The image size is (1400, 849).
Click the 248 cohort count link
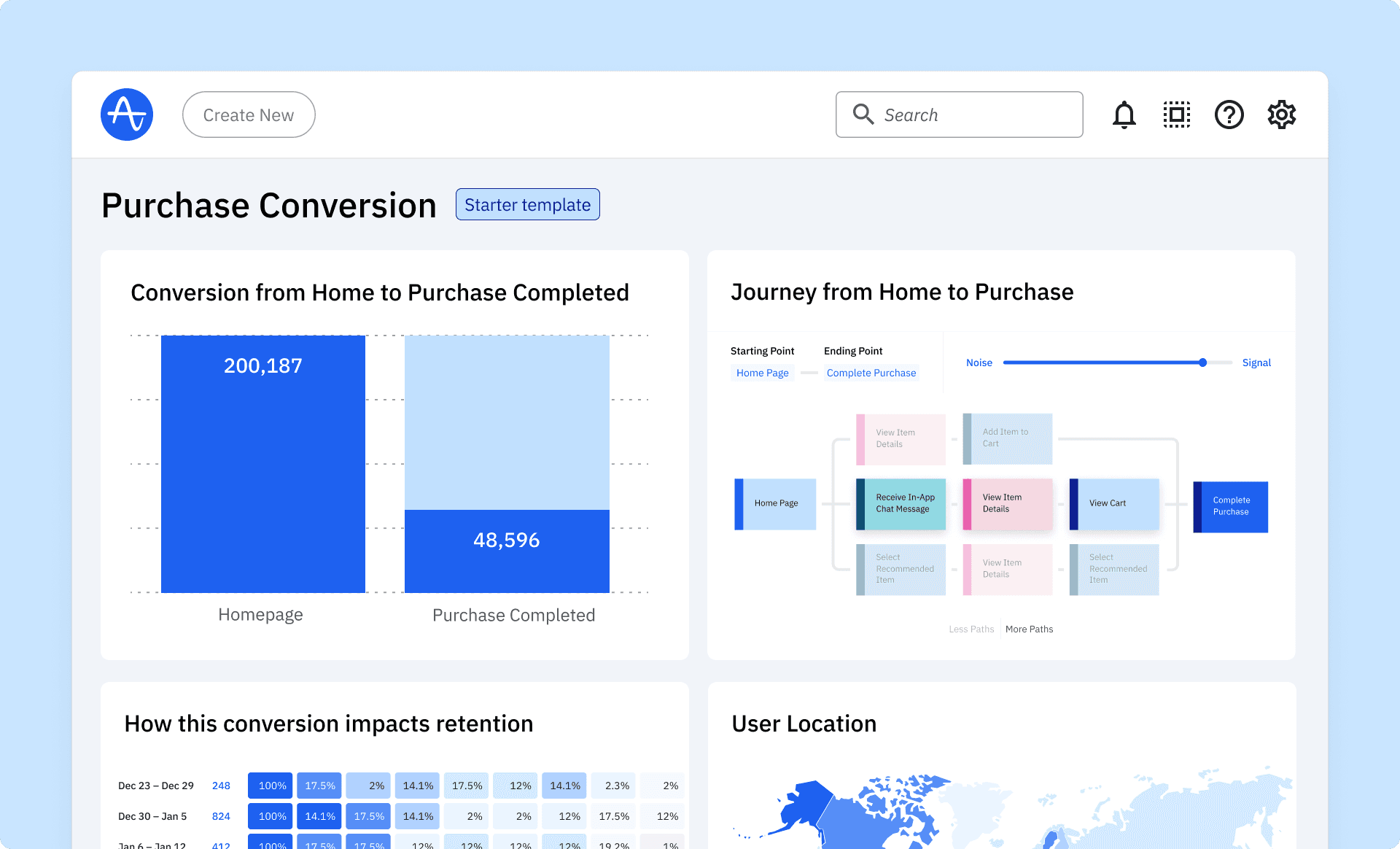(221, 786)
